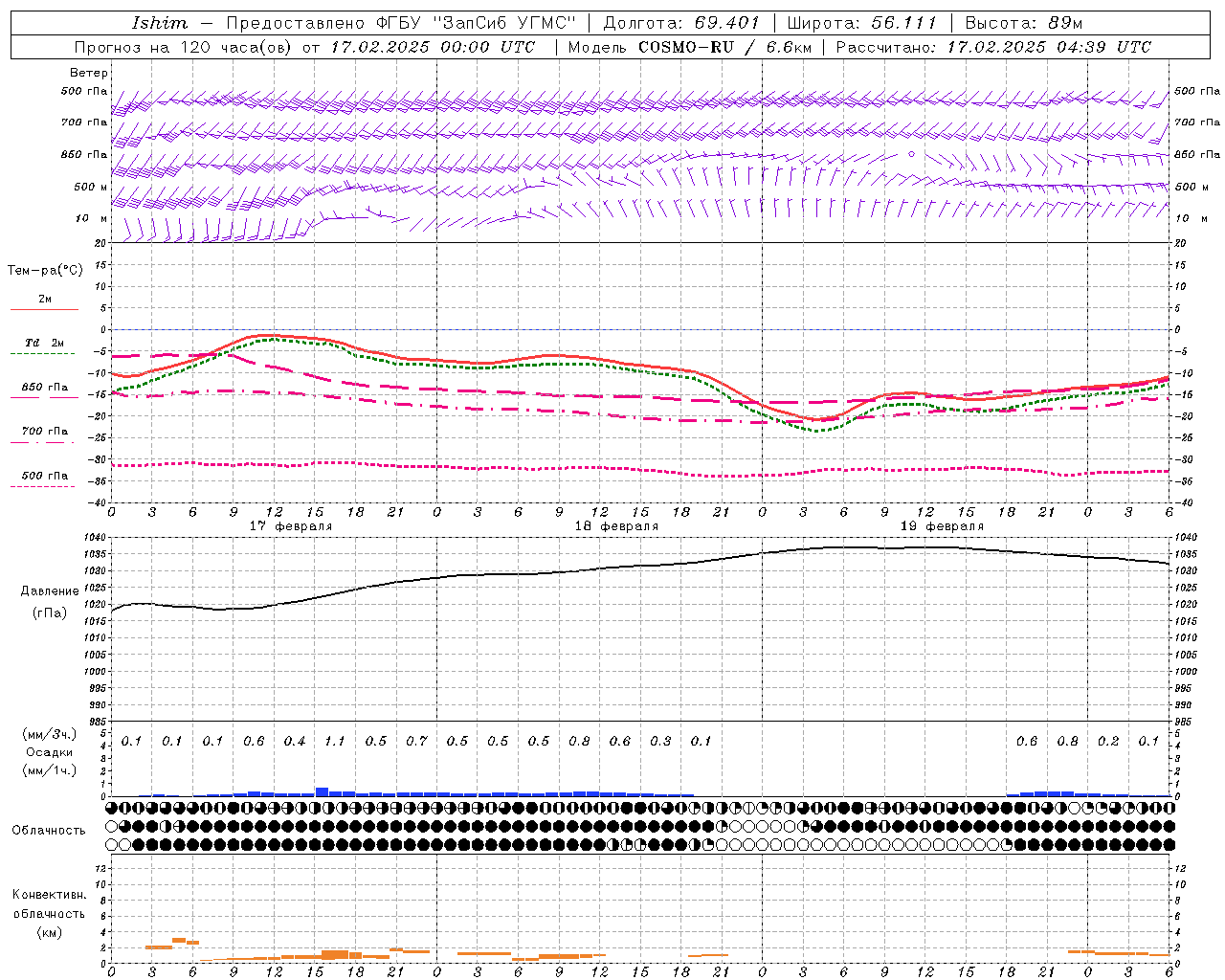The image size is (1225, 980).
Task: Click the Давление pressure panel label
Action: [x=50, y=591]
